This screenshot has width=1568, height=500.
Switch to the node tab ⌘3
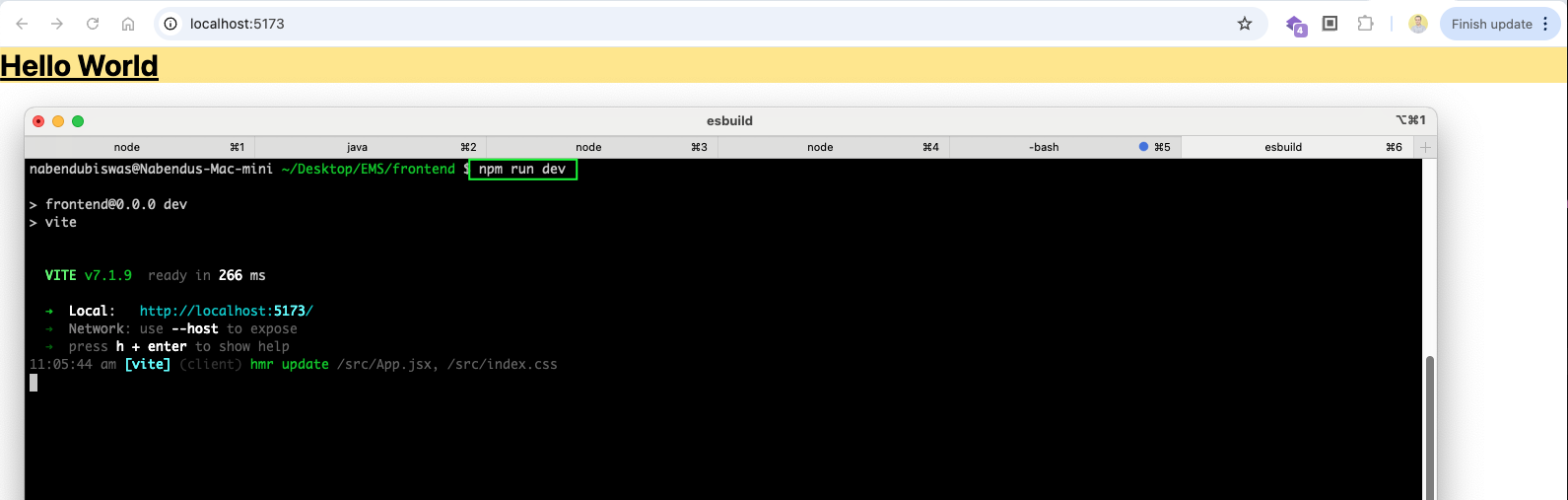[602, 147]
